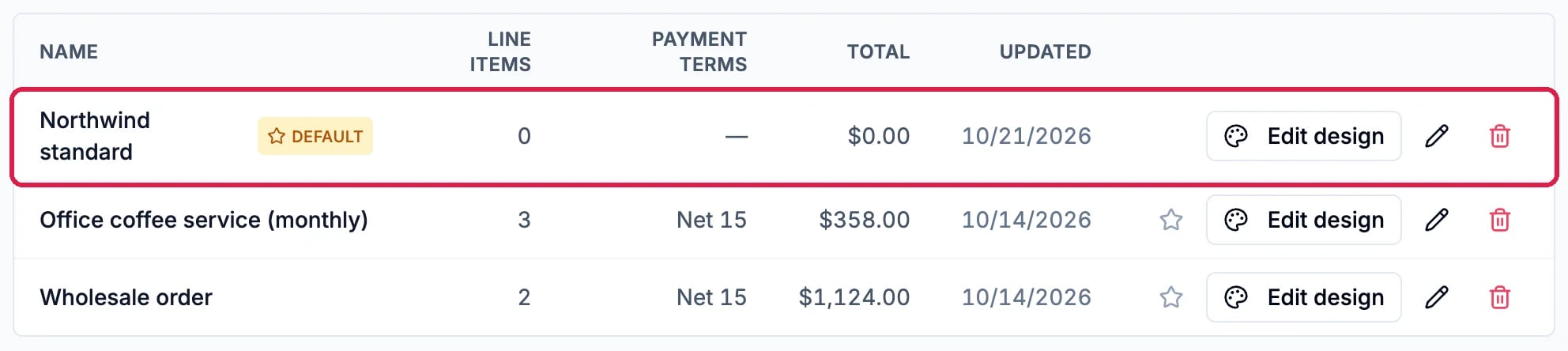
Task: Edit the Northwind standard template with pencil icon
Action: pos(1437,136)
